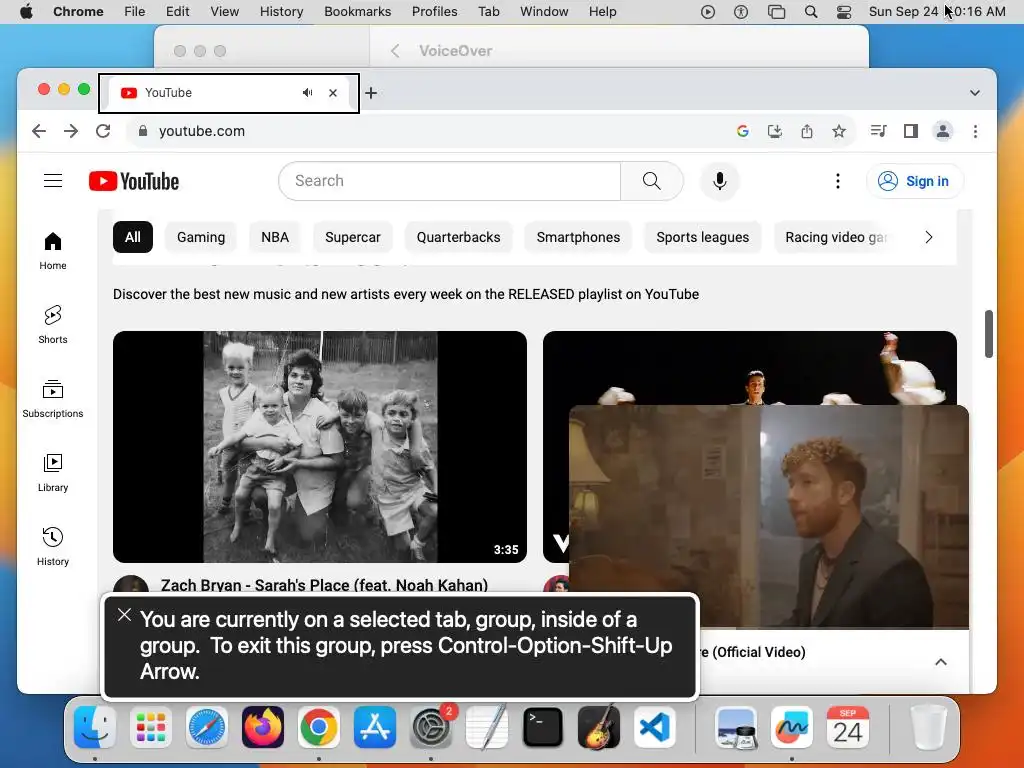Close the YouTube tab
The image size is (1024, 768).
[x=333, y=93]
